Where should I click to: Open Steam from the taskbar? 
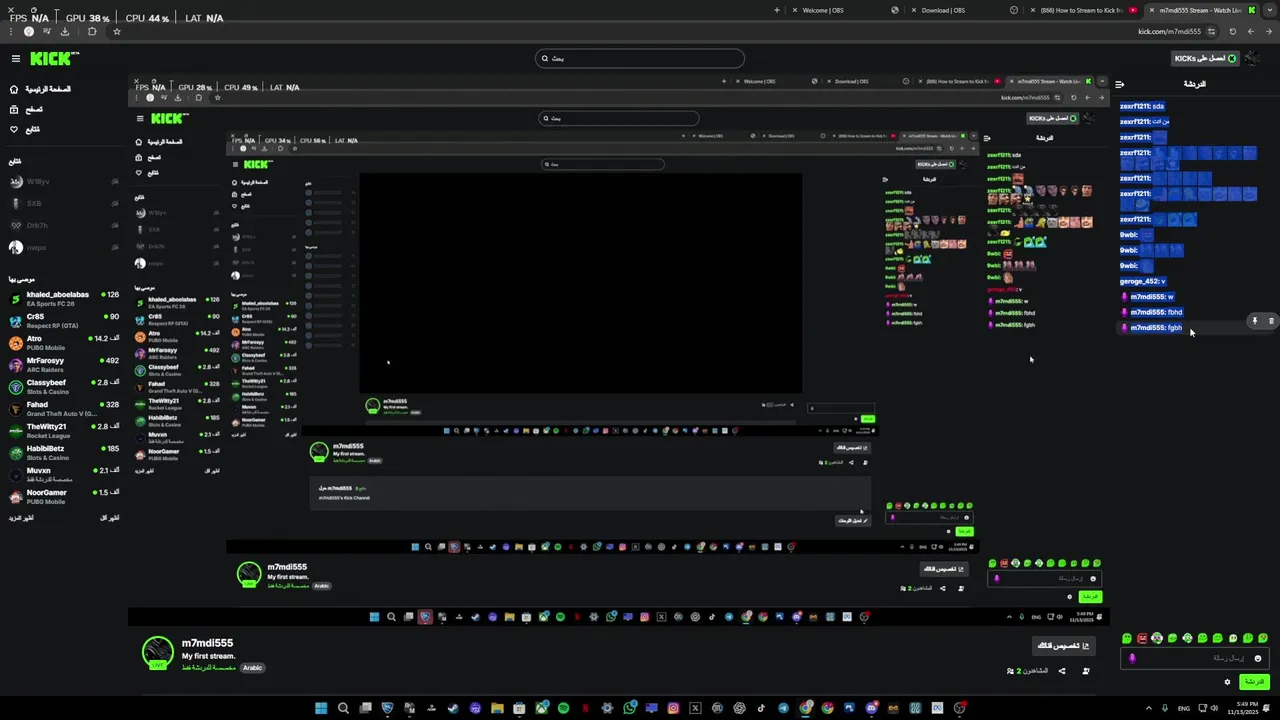coord(453,708)
